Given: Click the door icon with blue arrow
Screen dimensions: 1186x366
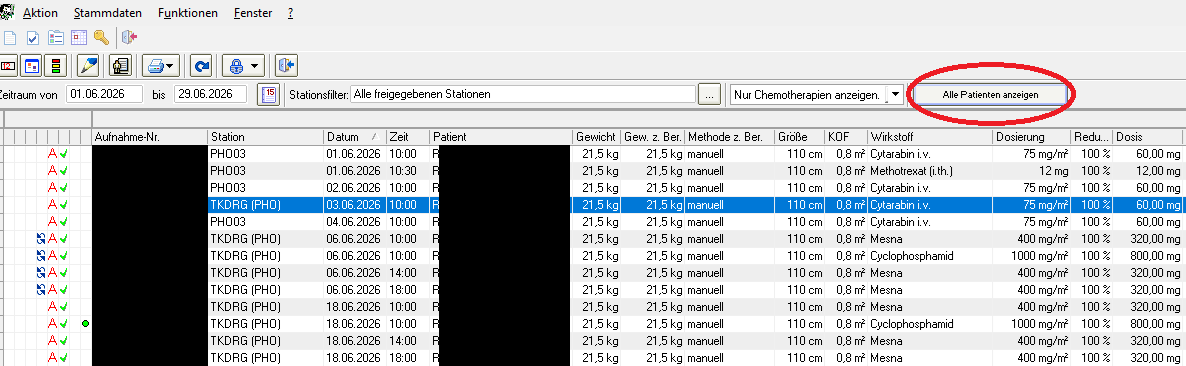Looking at the screenshot, I should (x=287, y=67).
